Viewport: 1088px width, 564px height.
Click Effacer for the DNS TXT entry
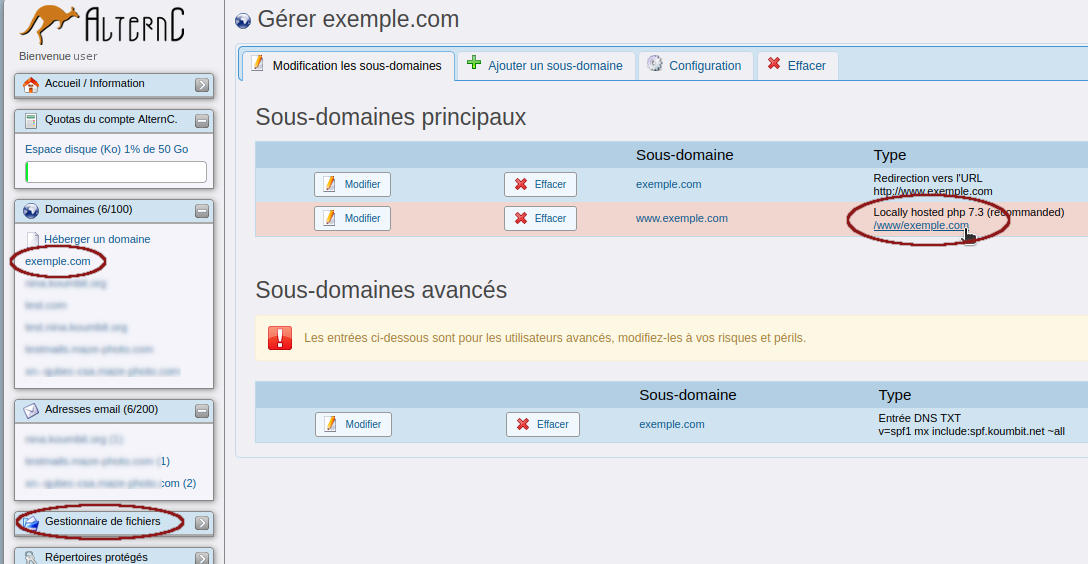(x=542, y=424)
